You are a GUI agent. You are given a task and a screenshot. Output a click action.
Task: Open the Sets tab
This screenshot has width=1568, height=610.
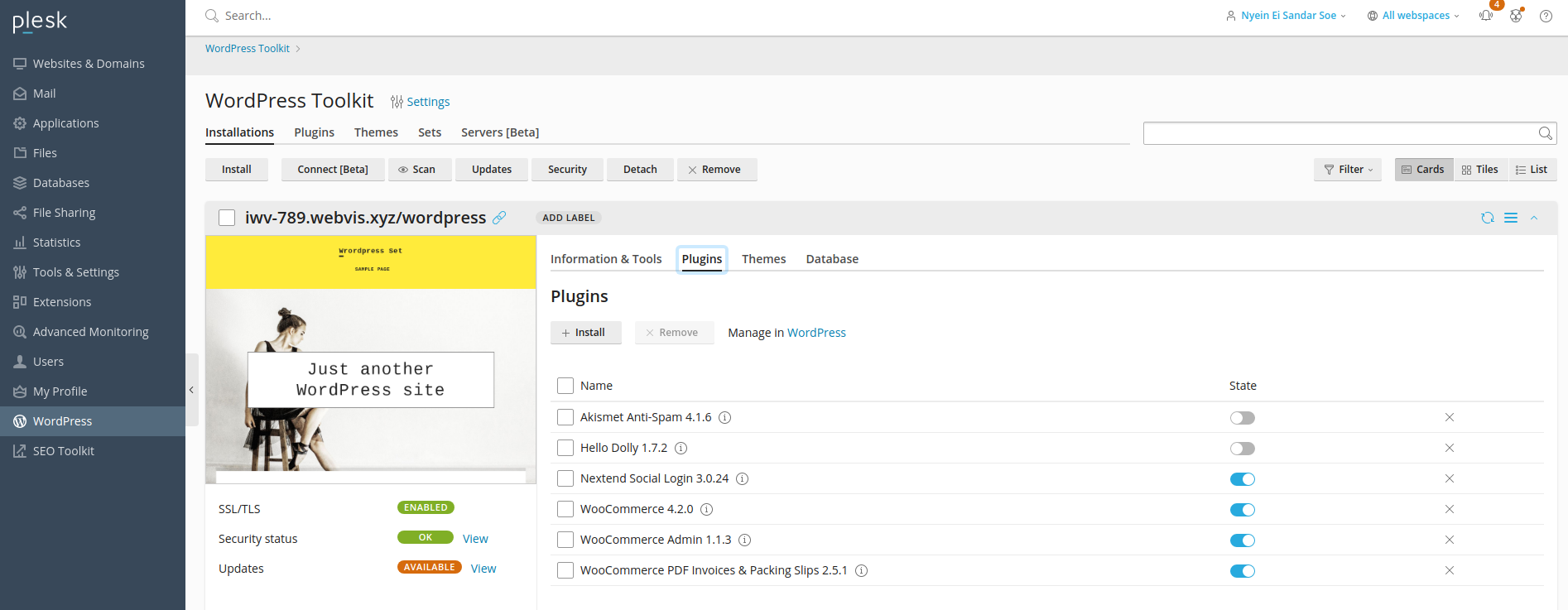pos(430,132)
